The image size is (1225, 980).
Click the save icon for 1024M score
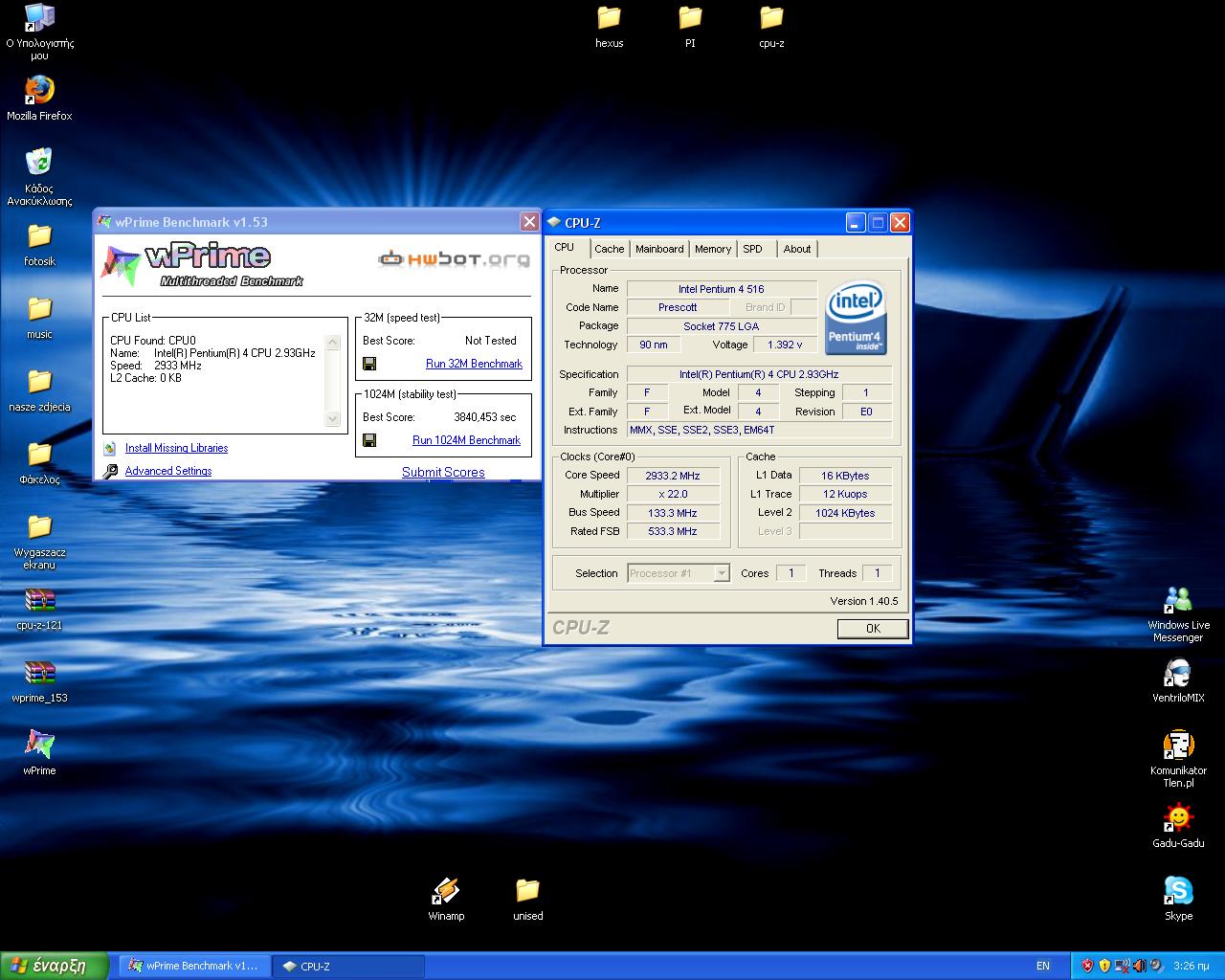[369, 440]
